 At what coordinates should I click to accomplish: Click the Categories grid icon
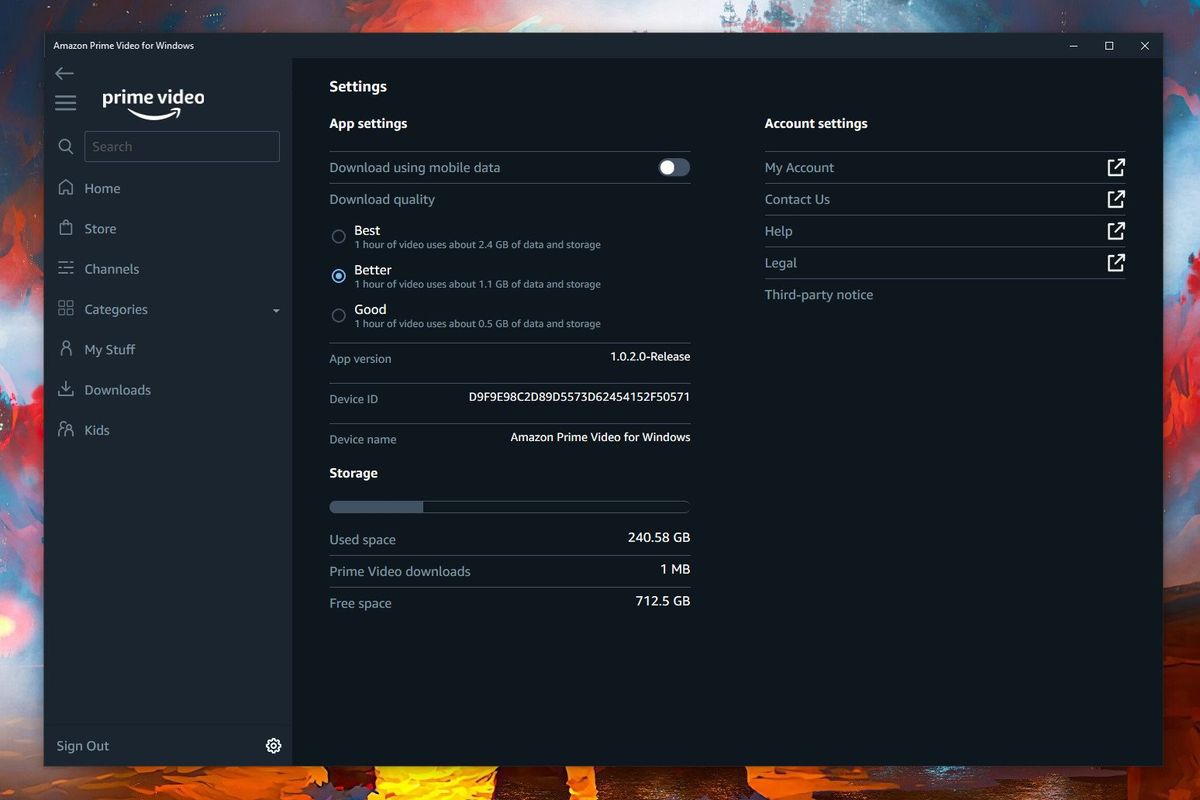[x=66, y=308]
